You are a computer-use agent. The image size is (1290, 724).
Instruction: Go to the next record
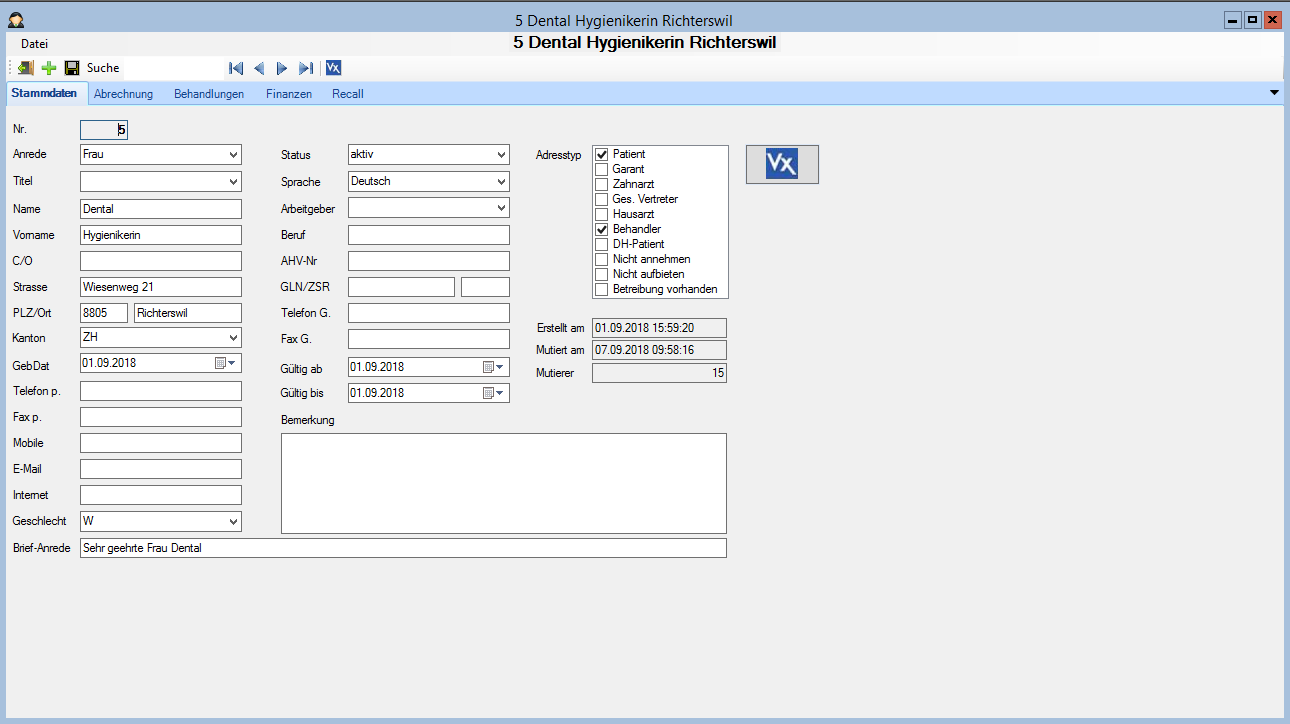click(282, 68)
